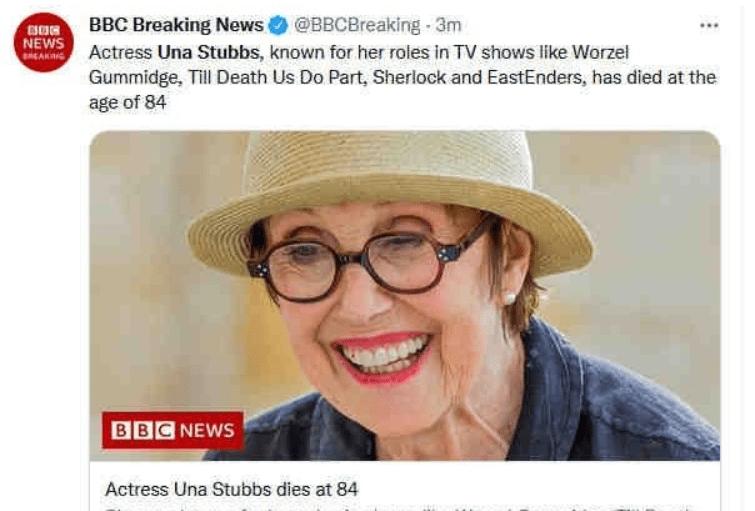Click Sherlock and EastEnders in tweet text

coord(477,77)
